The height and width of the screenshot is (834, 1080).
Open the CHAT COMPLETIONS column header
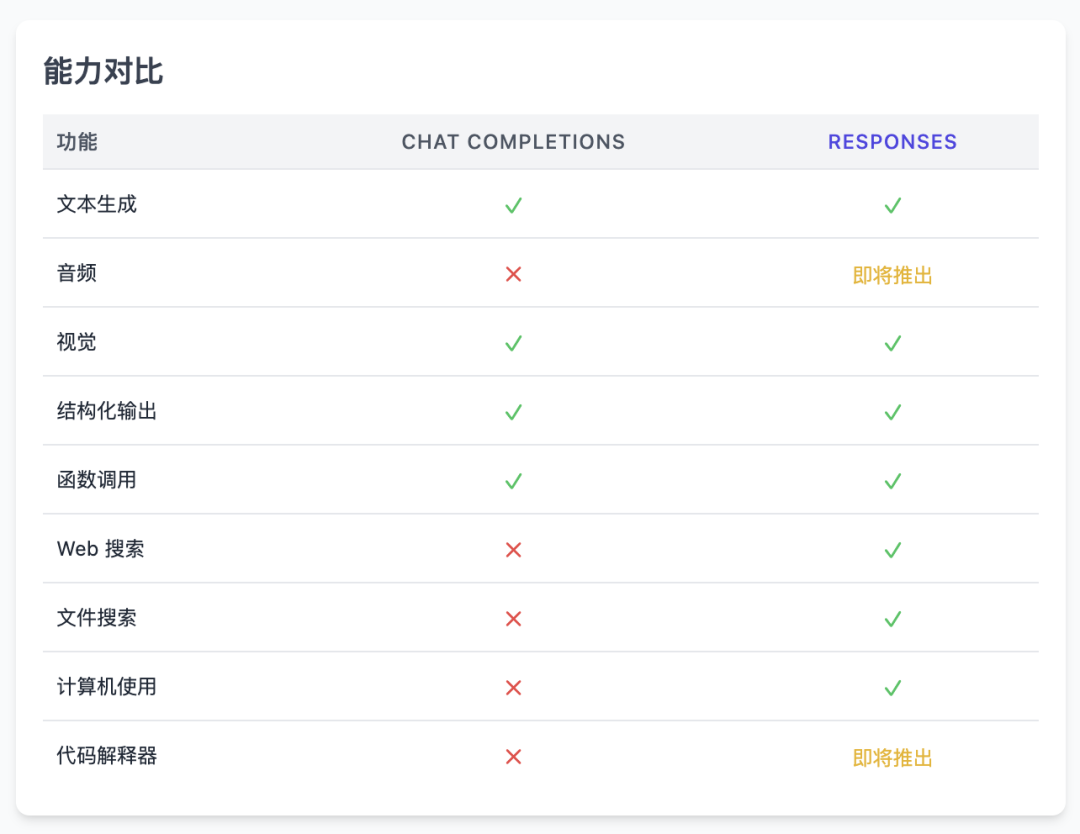513,142
